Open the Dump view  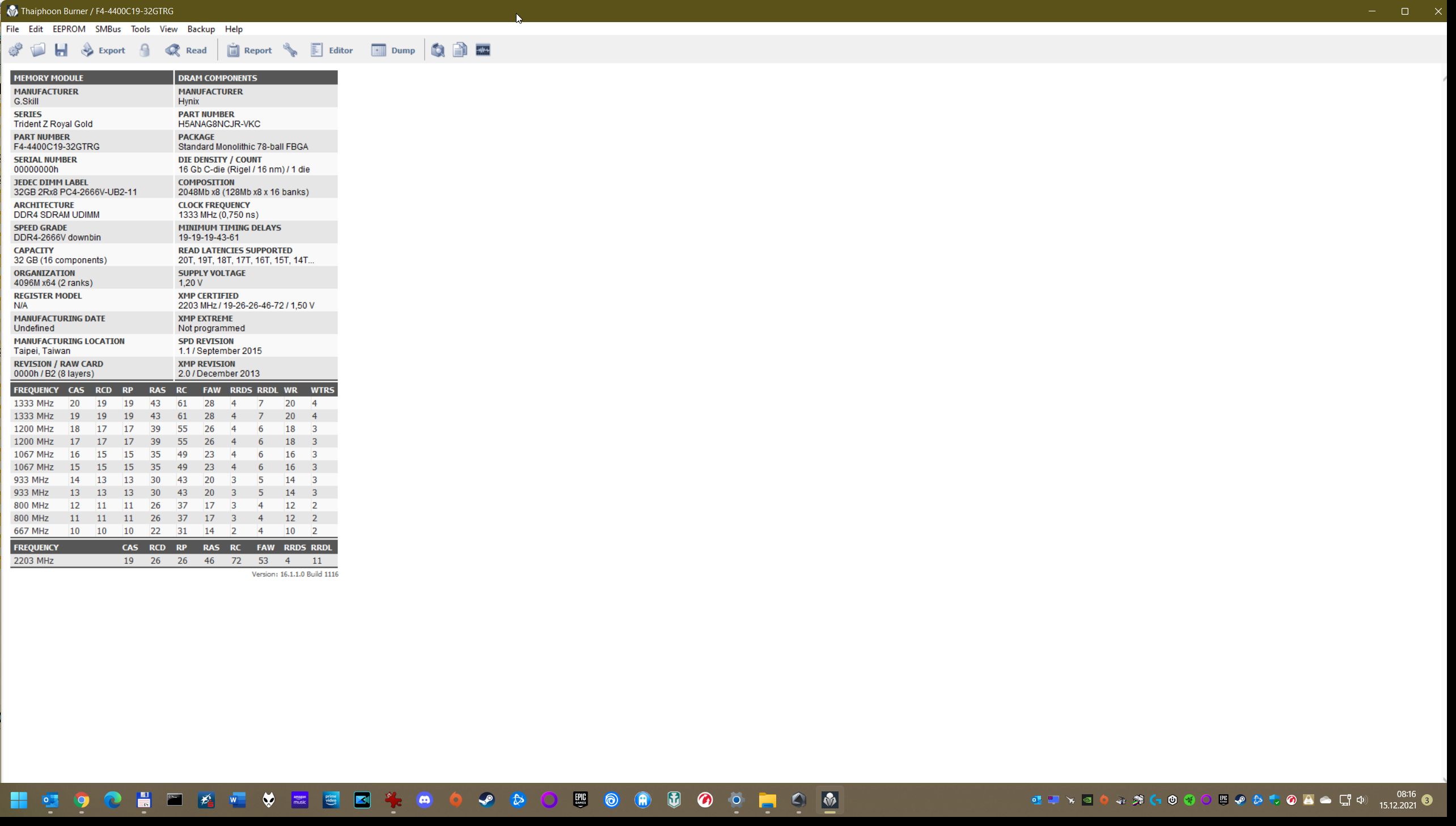pos(393,50)
